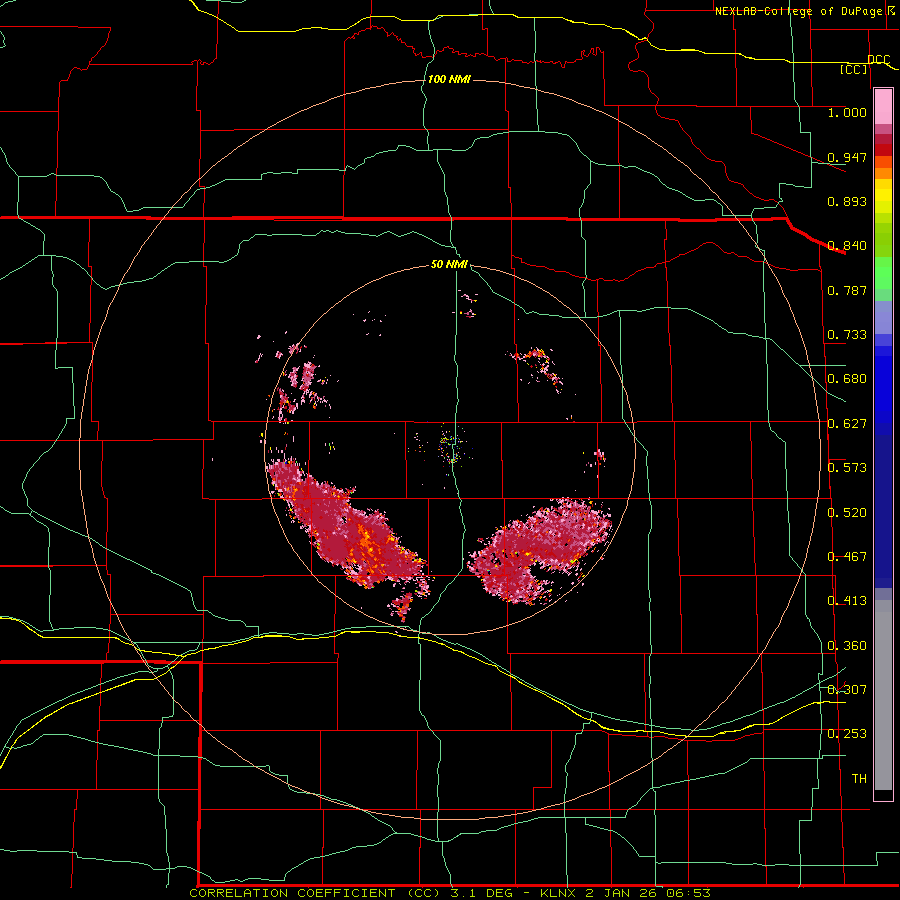
Task: Click the 0.253 legend value
Action: 847,734
